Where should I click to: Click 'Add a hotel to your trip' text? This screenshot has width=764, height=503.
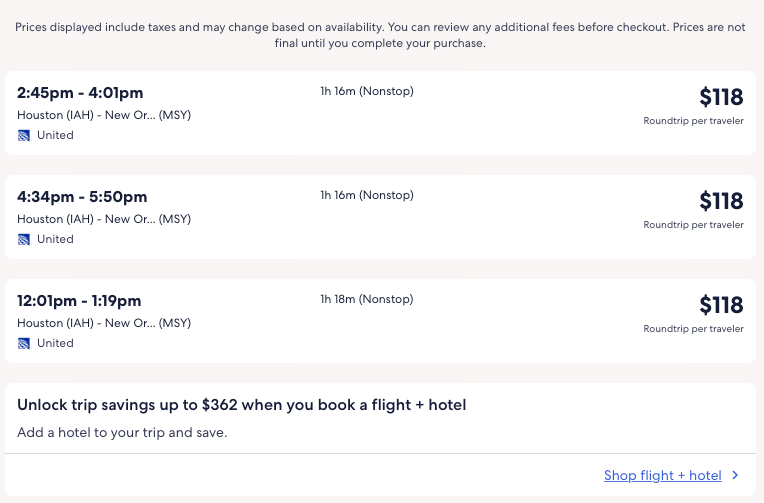[122, 433]
